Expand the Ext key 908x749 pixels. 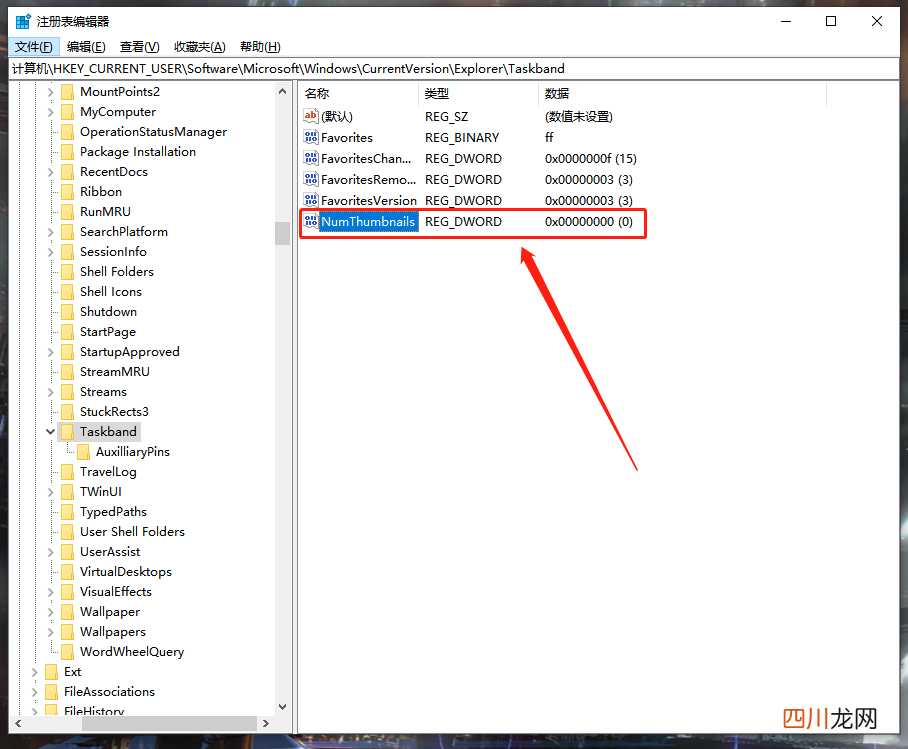(x=34, y=672)
